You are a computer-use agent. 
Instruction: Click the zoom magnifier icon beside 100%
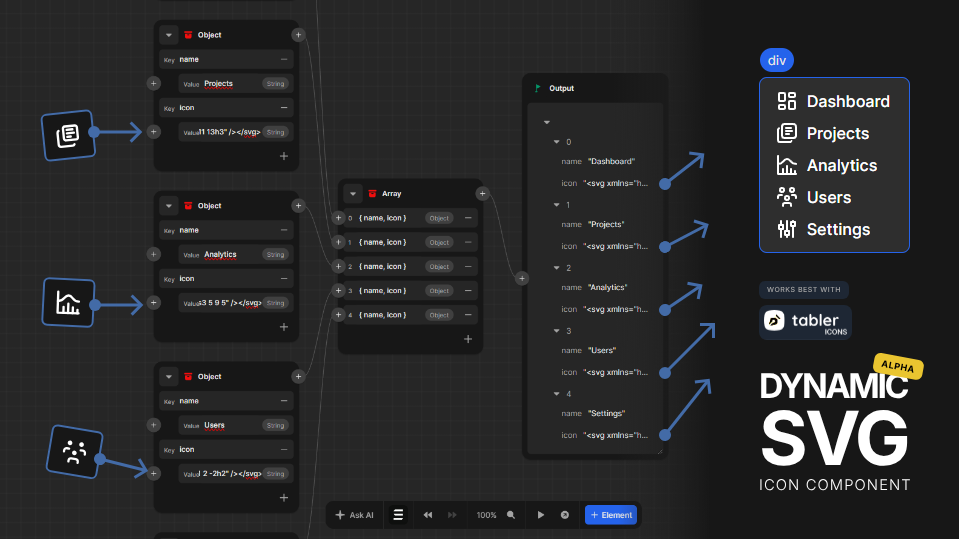pyautogui.click(x=511, y=515)
